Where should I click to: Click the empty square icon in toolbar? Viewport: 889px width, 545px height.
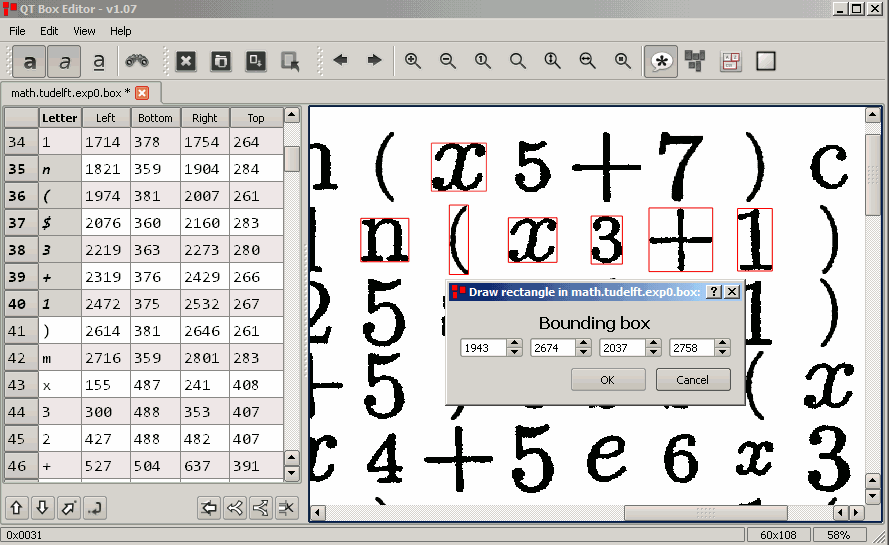[x=765, y=61]
